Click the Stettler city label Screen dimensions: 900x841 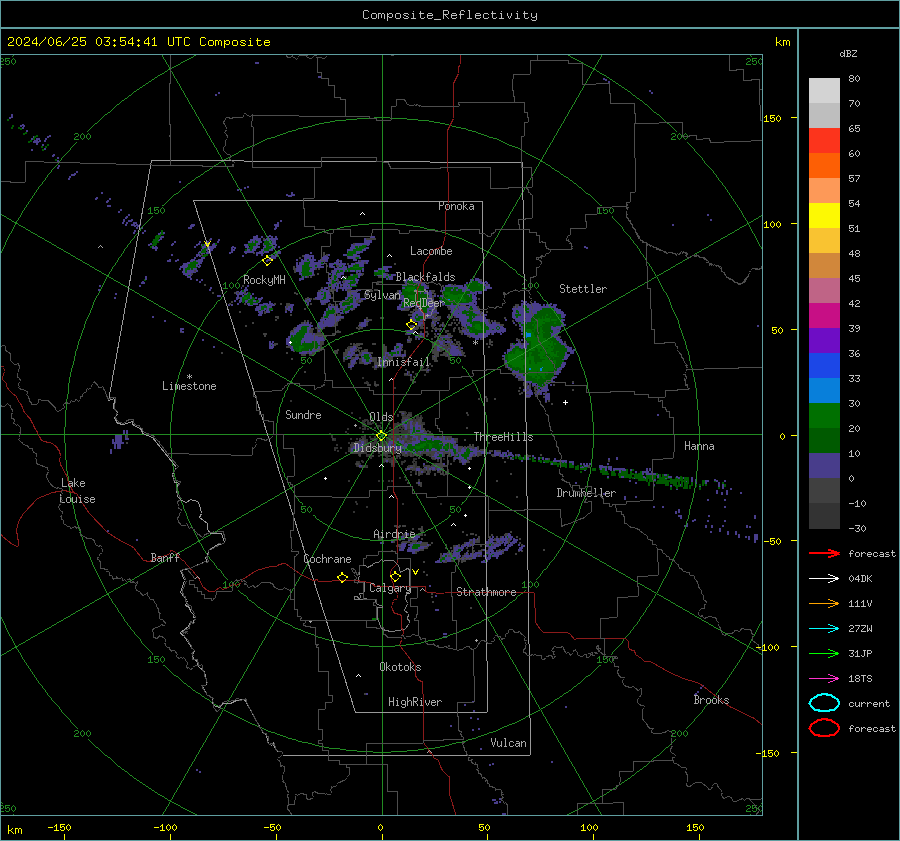[x=583, y=289]
